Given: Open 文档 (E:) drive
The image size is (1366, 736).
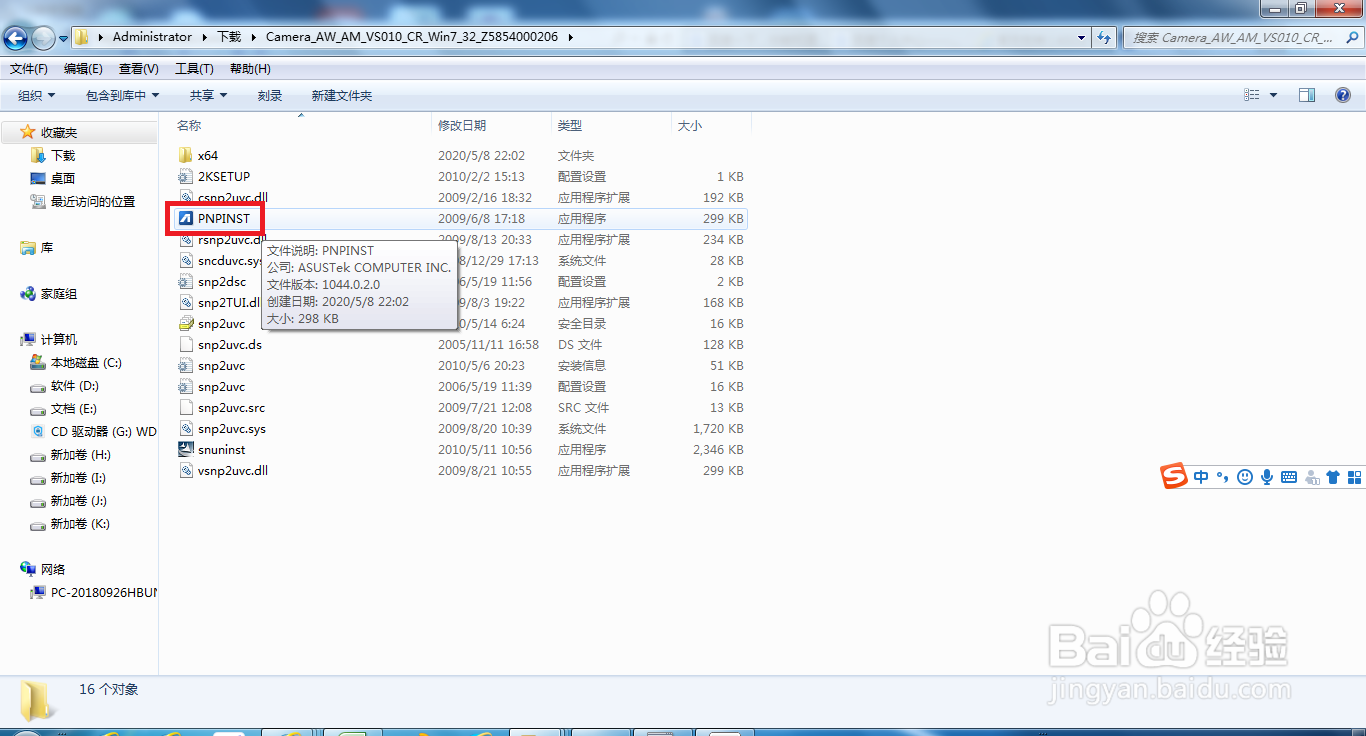Looking at the screenshot, I should click(x=74, y=409).
